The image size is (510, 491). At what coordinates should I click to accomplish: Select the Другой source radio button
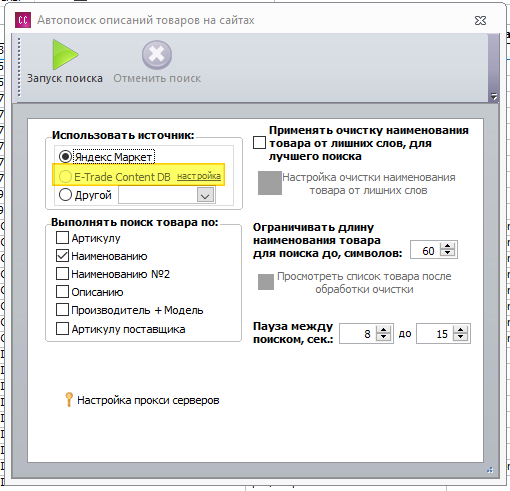coord(65,195)
